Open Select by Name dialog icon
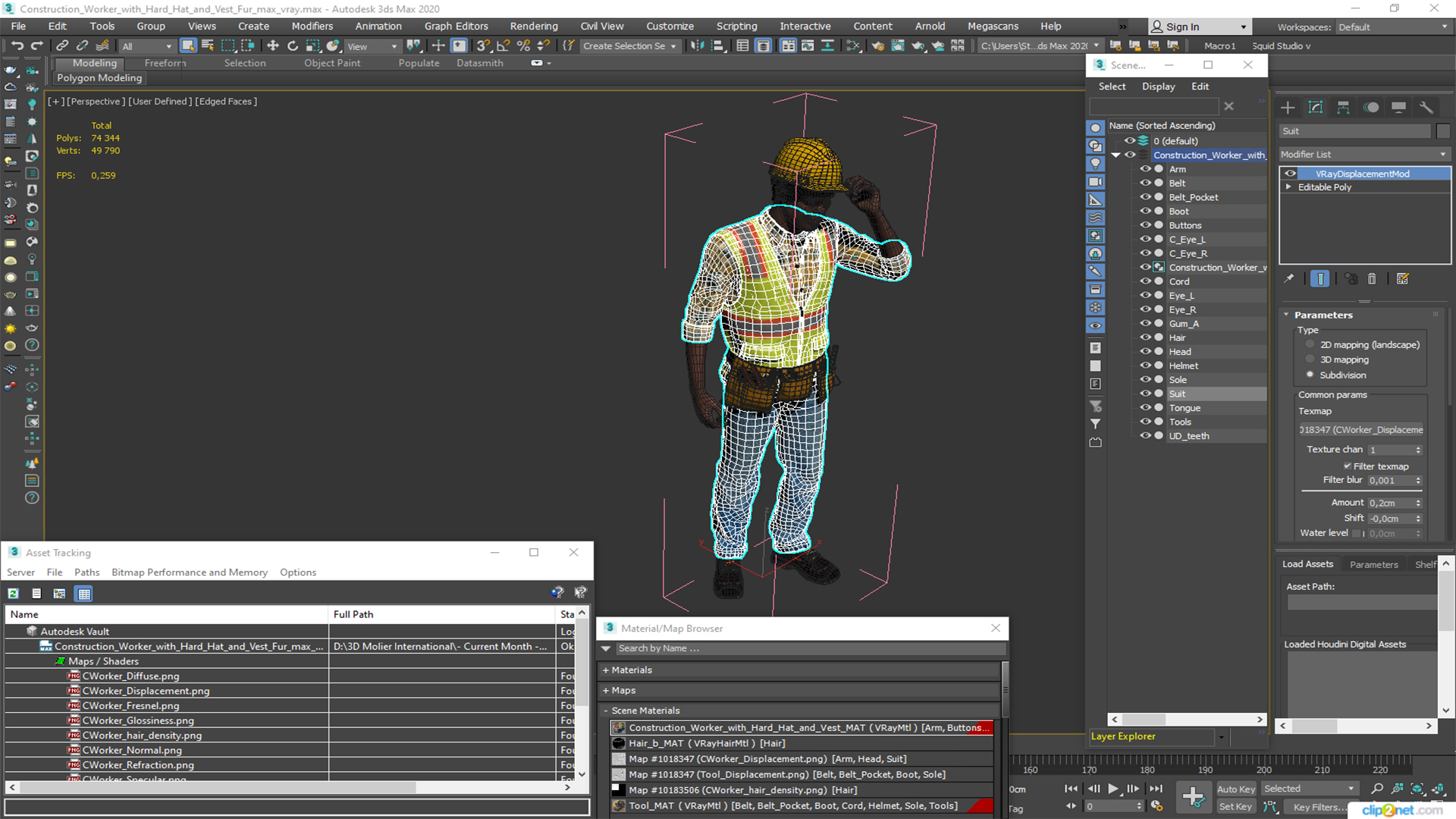1456x819 pixels. [x=208, y=46]
